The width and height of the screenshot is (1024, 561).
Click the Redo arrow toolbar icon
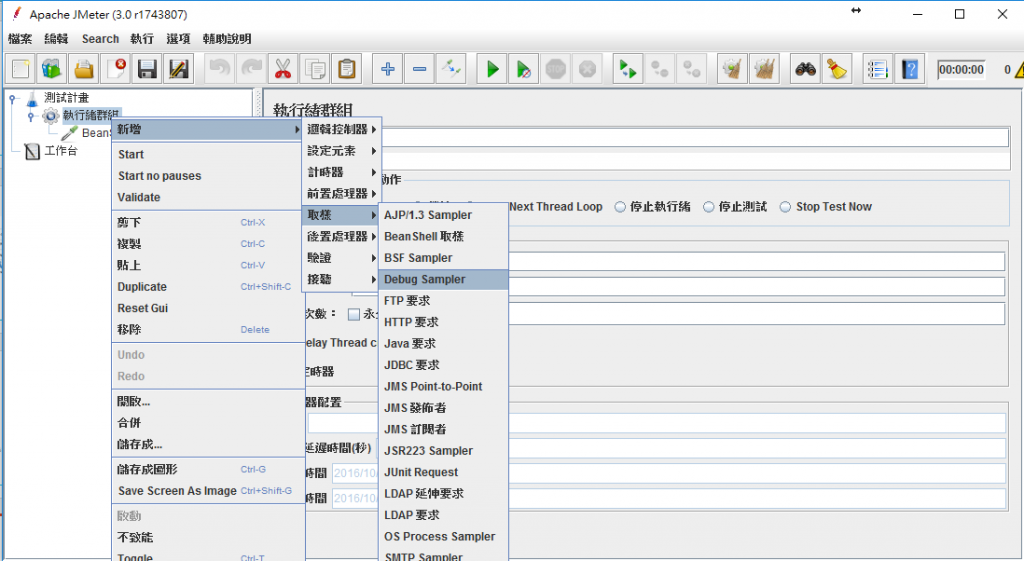click(251, 69)
